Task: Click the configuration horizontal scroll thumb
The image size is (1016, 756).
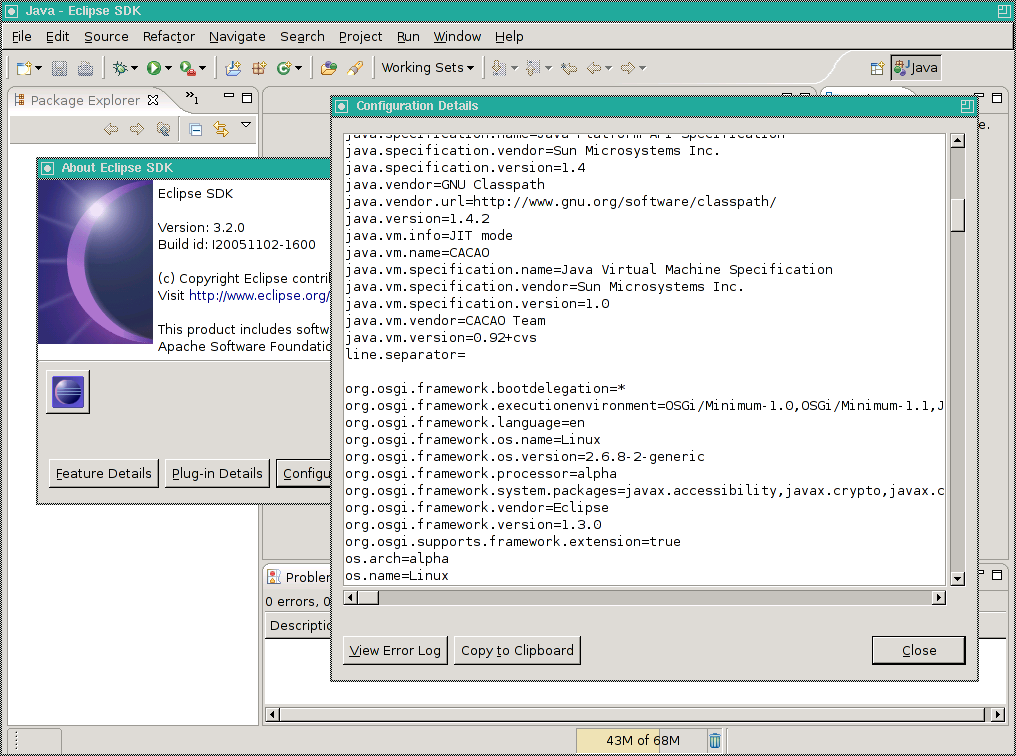Action: point(368,597)
